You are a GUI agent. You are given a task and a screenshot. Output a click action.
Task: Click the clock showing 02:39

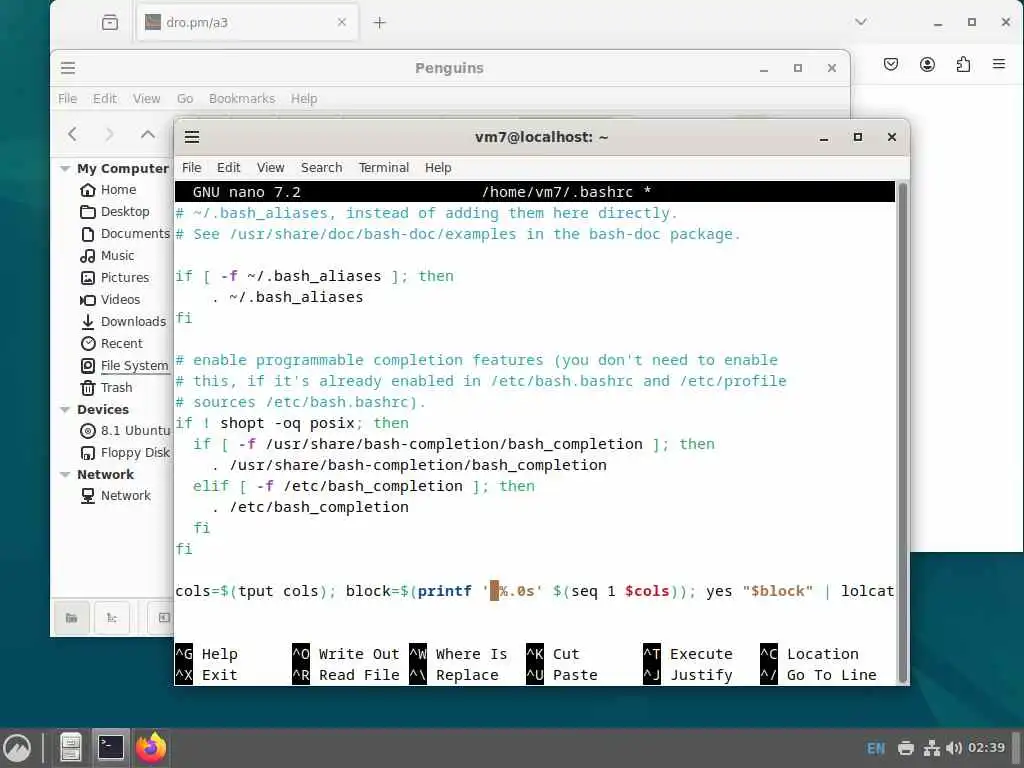point(986,748)
